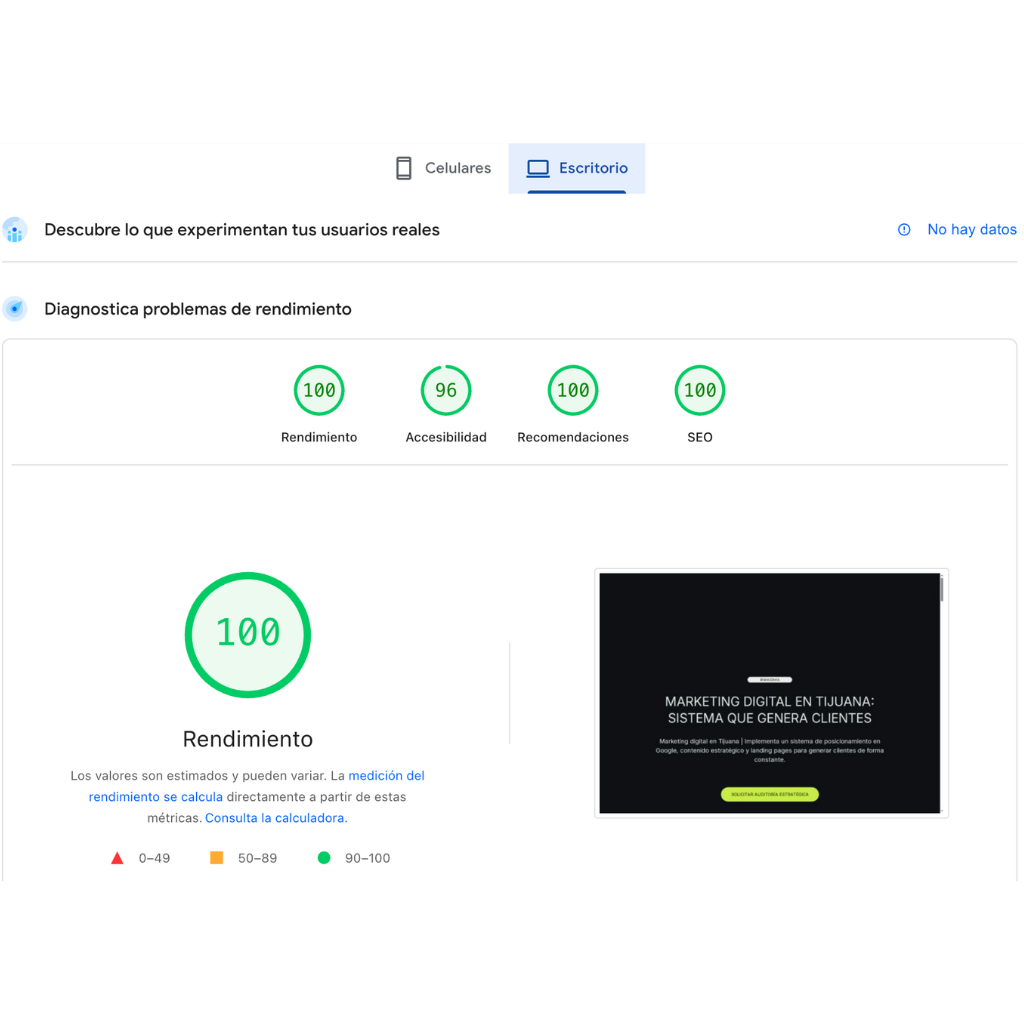Click the Rendimiento title under the large gauge

coord(248,739)
